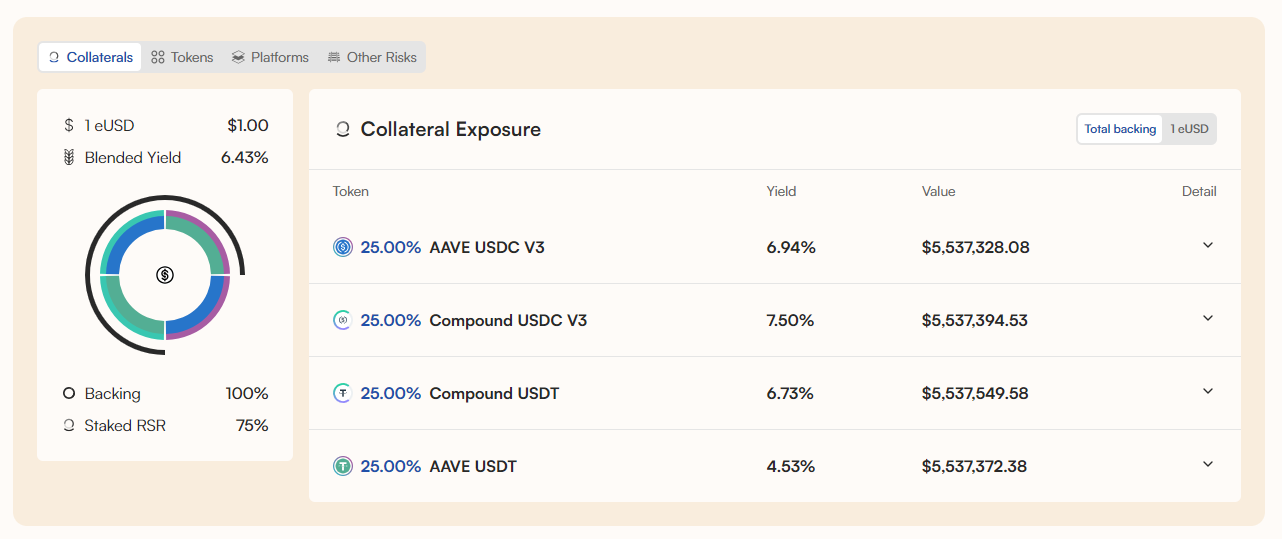
Task: Switch view to 1 eUSD
Action: [x=1189, y=129]
